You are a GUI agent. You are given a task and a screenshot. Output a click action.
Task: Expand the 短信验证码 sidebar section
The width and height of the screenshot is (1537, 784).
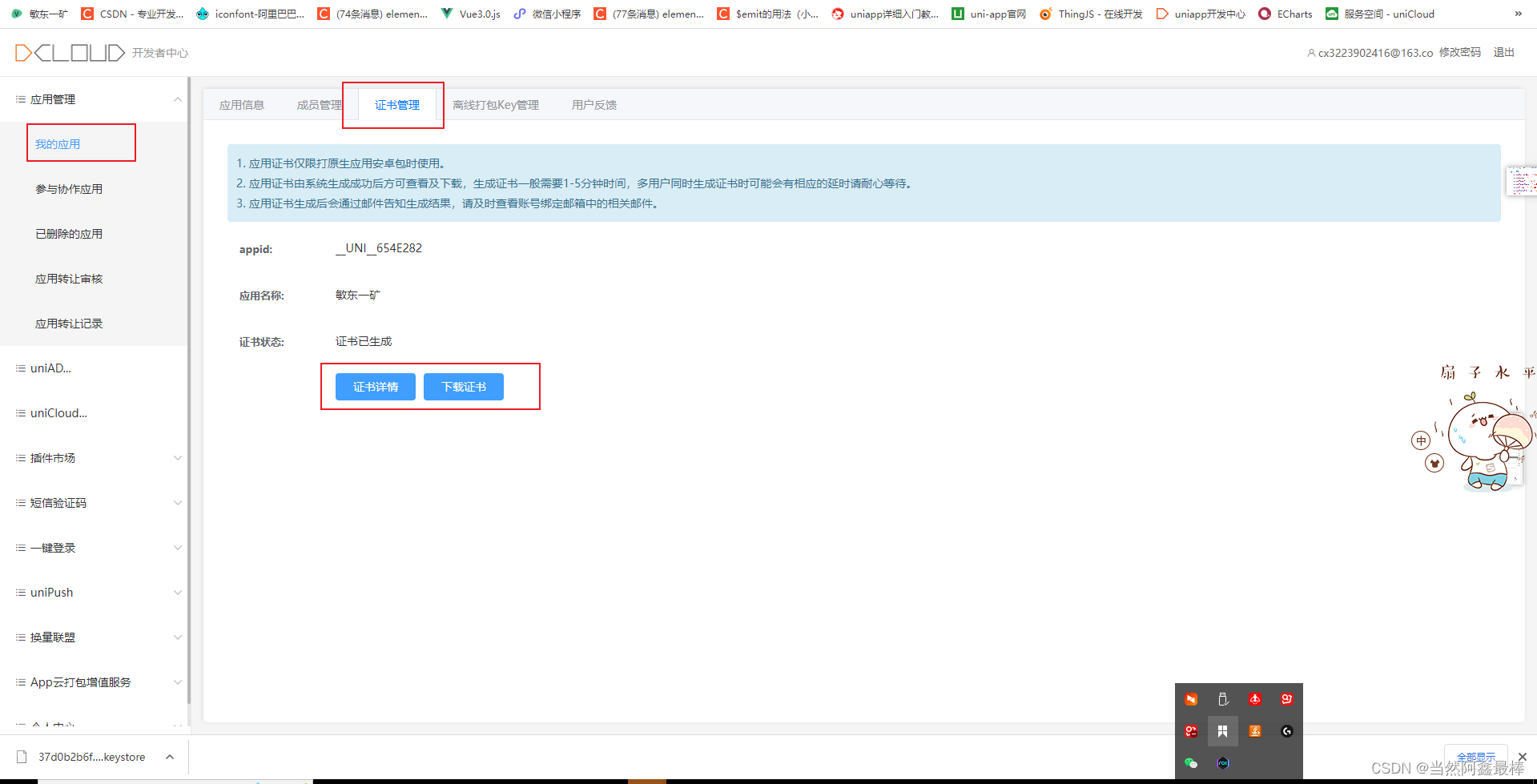(x=177, y=502)
